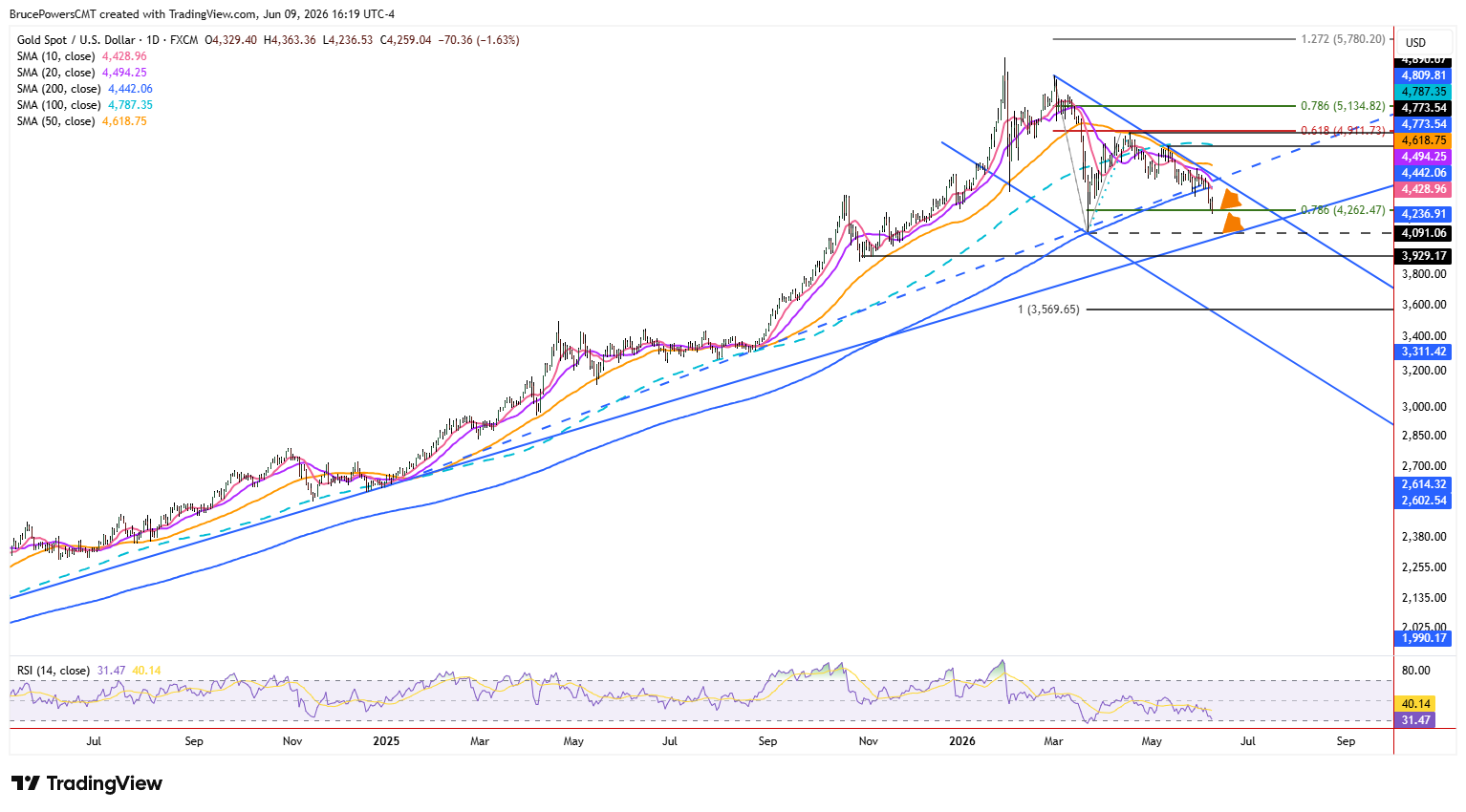
Task: Select the pink 4,428.96 price-scale tag
Action: click(1424, 189)
